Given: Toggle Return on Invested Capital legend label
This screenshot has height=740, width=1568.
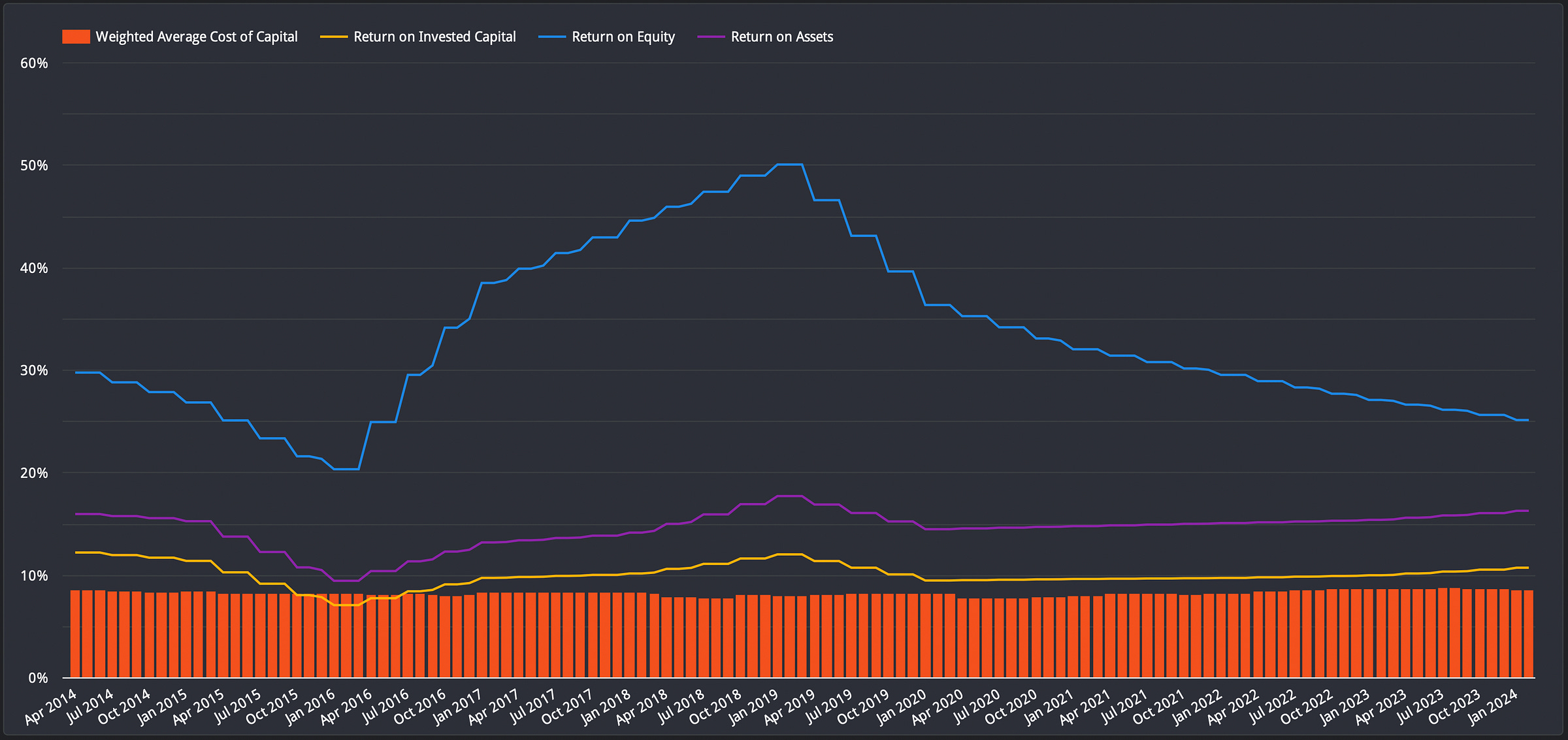Looking at the screenshot, I should click(434, 37).
